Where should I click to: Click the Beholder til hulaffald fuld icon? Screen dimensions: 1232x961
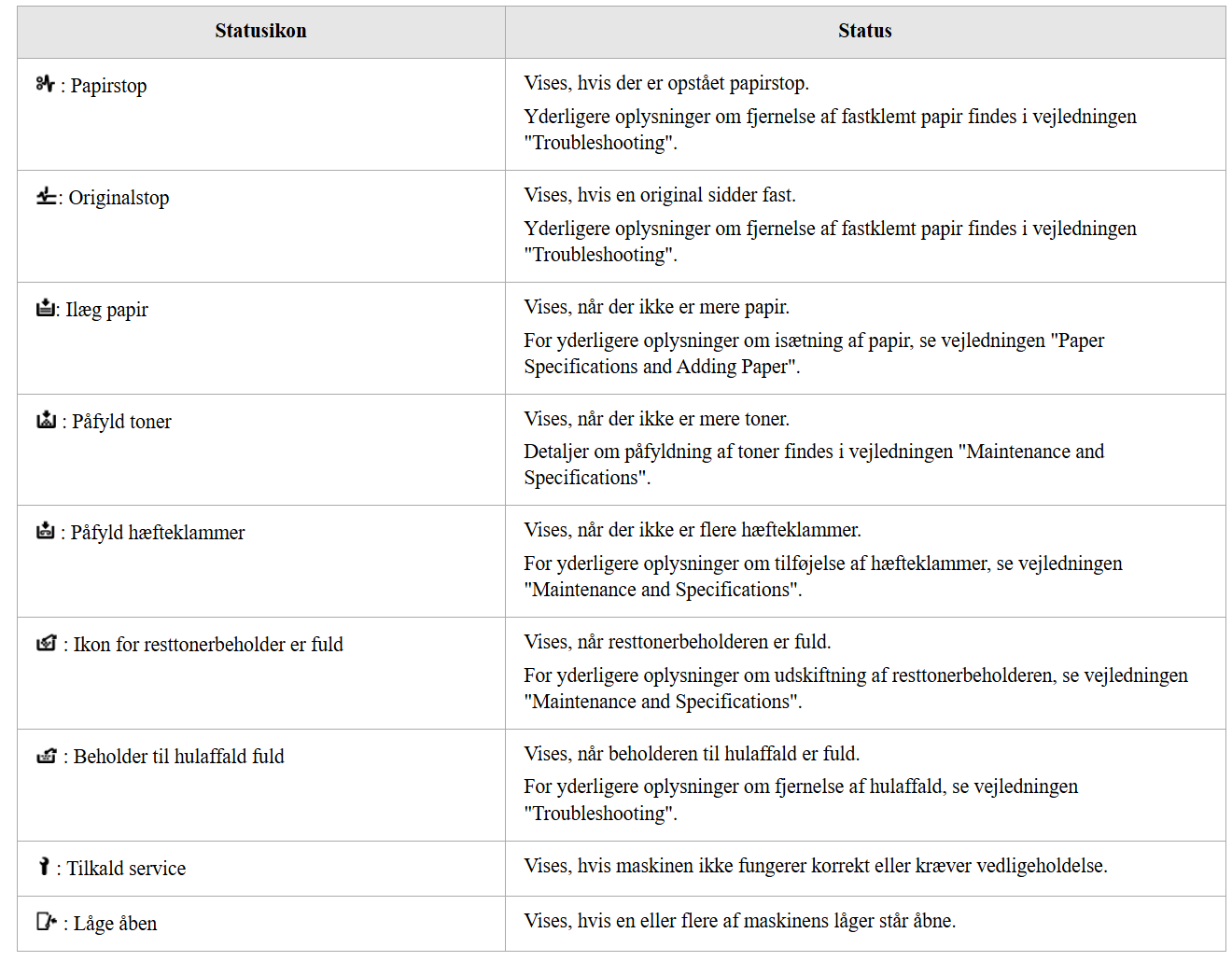click(x=47, y=755)
